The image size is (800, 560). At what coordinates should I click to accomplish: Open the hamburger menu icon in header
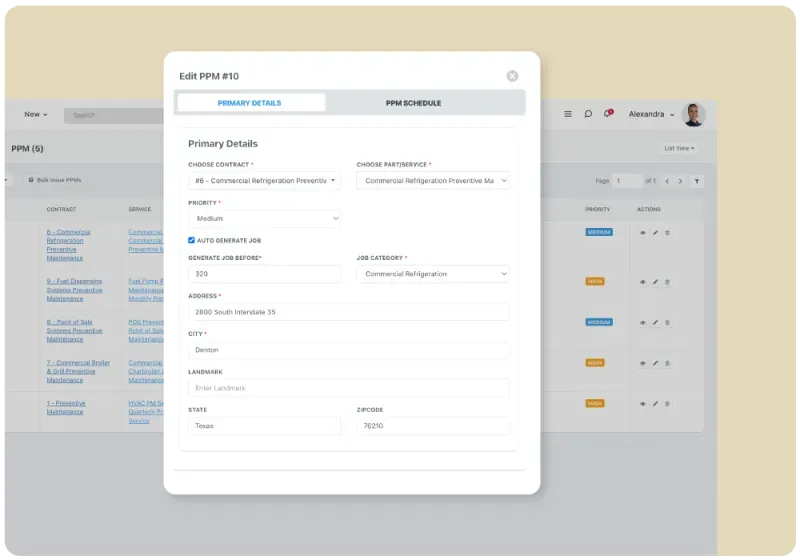pyautogui.click(x=568, y=114)
